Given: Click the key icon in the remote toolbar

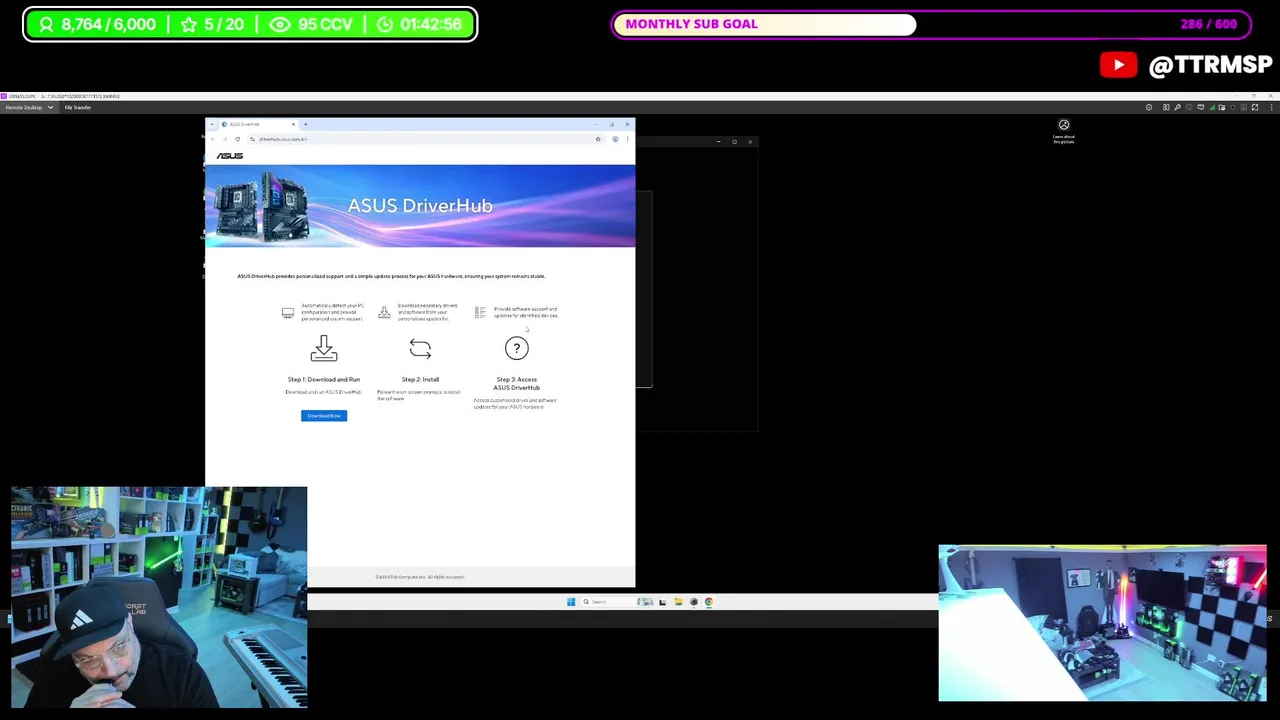Looking at the screenshot, I should (x=1177, y=107).
